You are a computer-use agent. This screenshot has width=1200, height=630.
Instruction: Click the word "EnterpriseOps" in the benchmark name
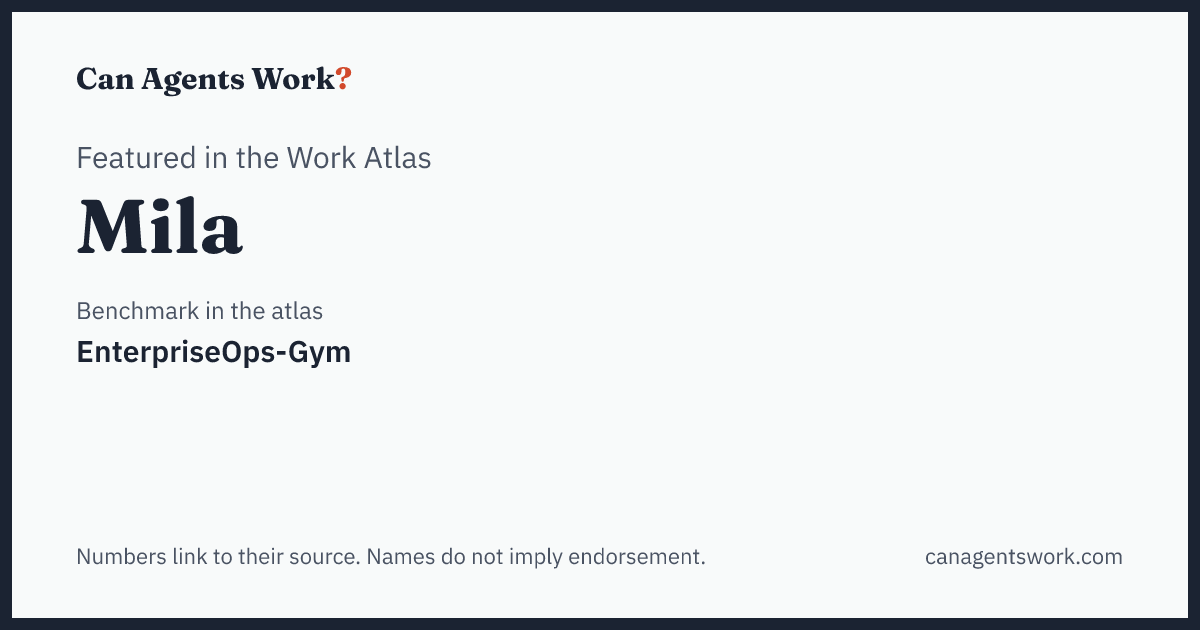(176, 353)
